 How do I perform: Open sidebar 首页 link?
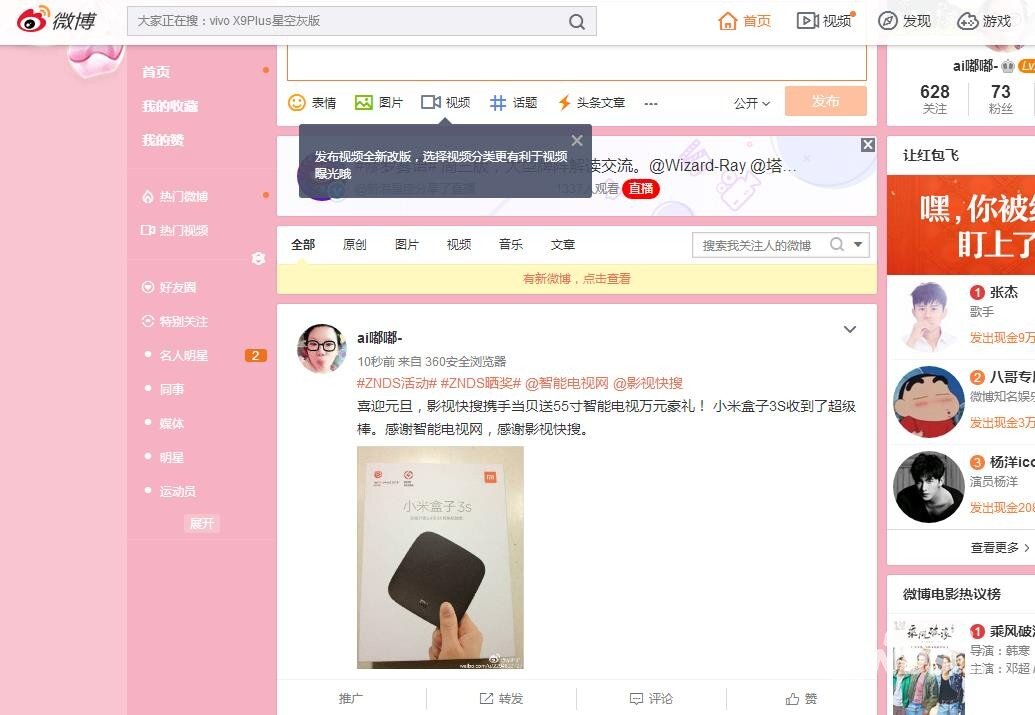tap(156, 72)
